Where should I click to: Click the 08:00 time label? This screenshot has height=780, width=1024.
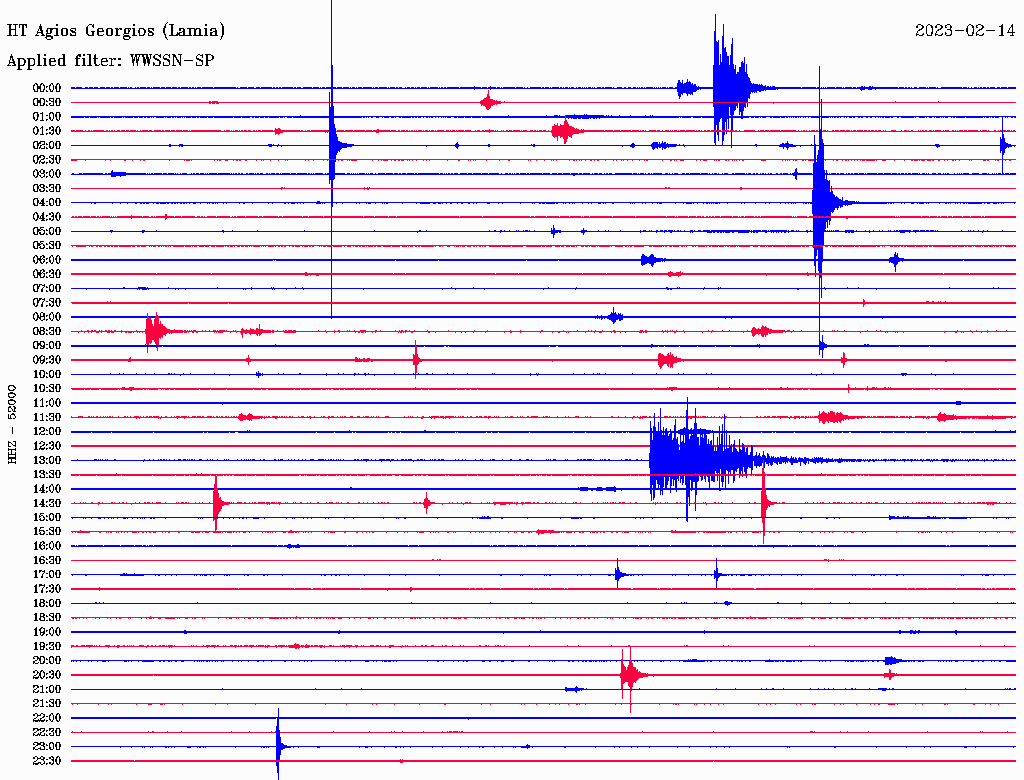click(x=47, y=317)
